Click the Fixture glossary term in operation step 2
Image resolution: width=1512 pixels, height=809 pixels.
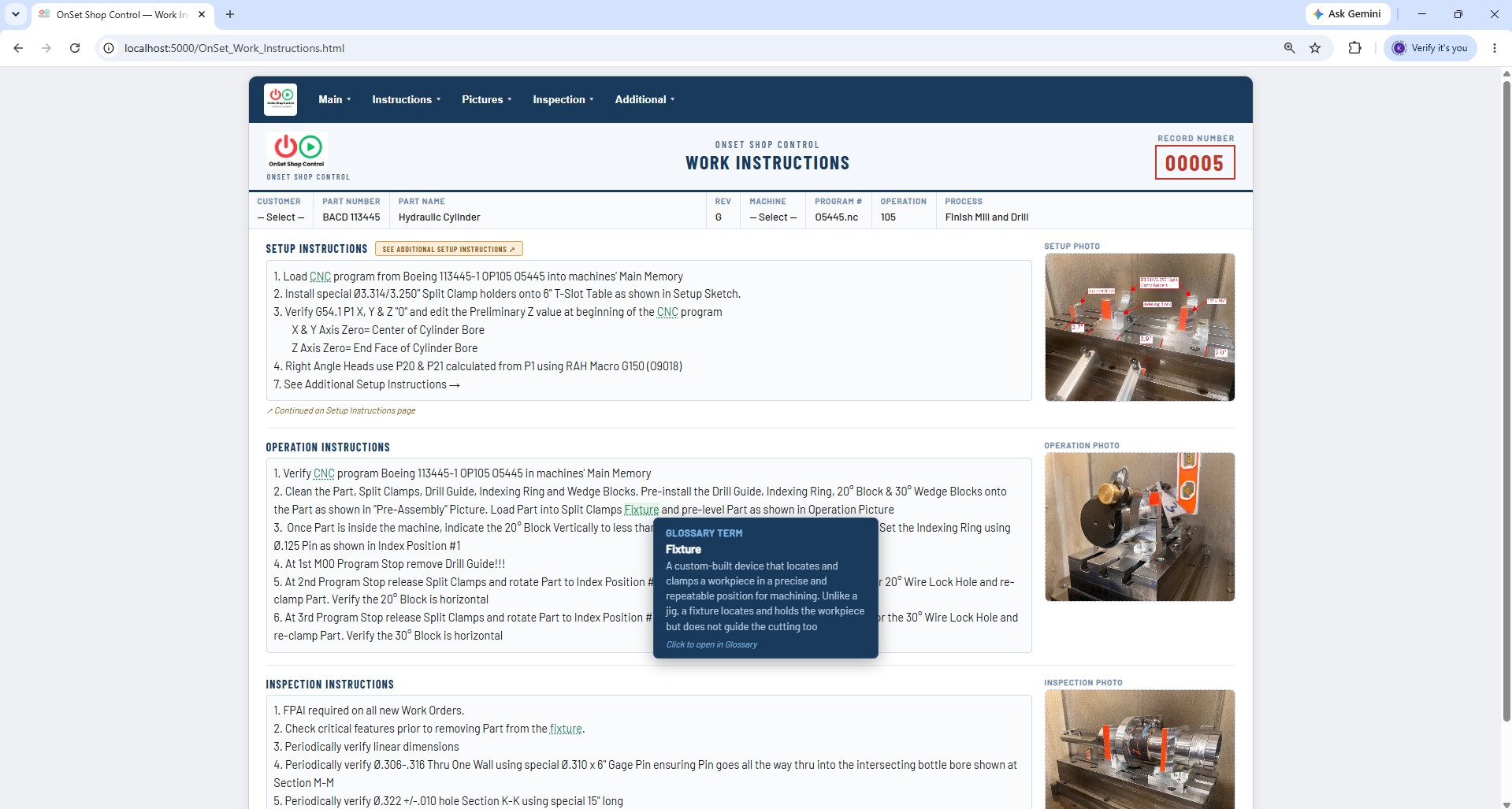point(641,510)
